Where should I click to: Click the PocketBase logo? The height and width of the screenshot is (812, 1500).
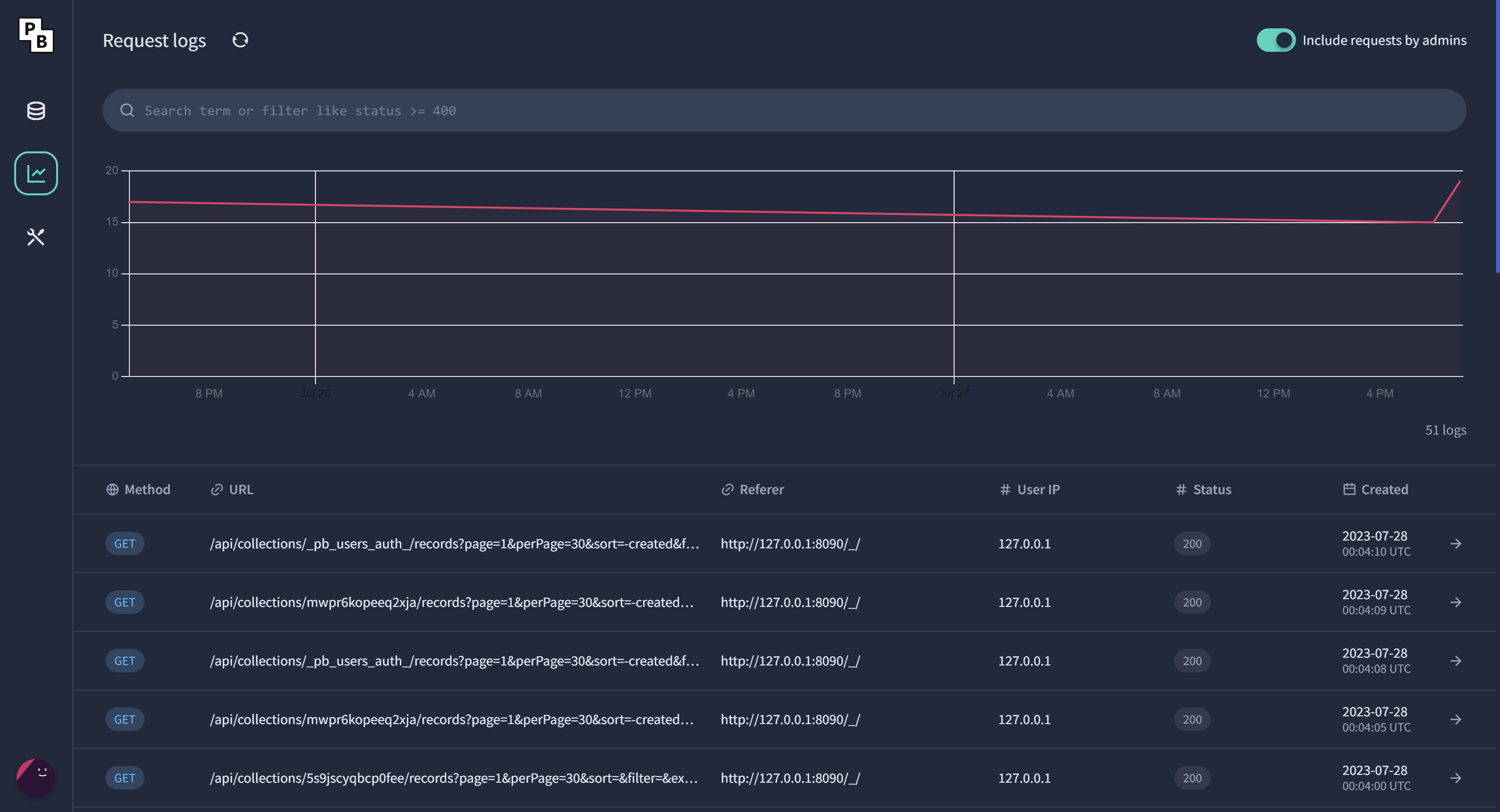[36, 36]
